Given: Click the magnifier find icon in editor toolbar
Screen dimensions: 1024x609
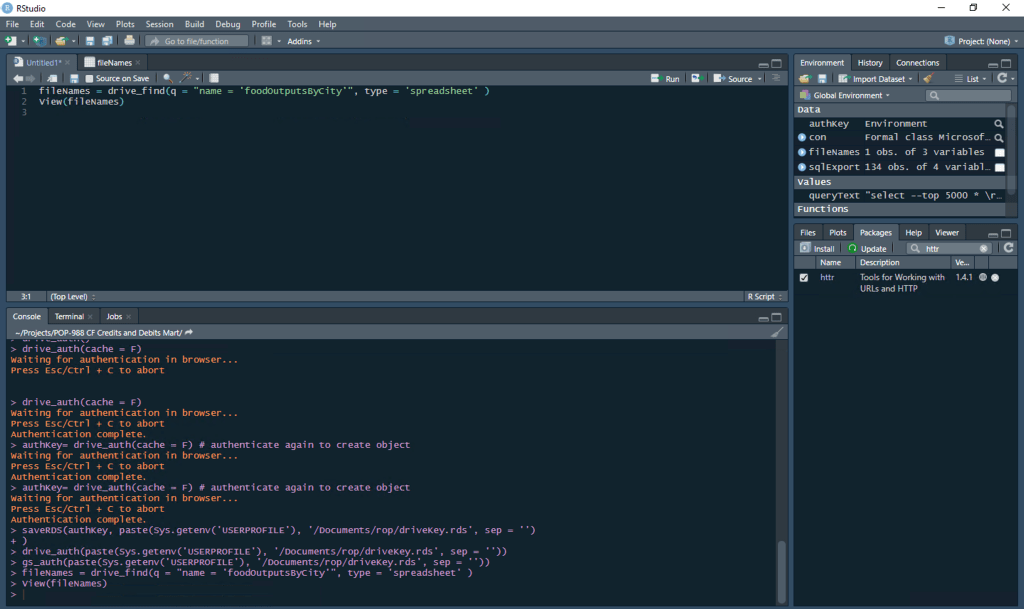Looking at the screenshot, I should pos(167,78).
